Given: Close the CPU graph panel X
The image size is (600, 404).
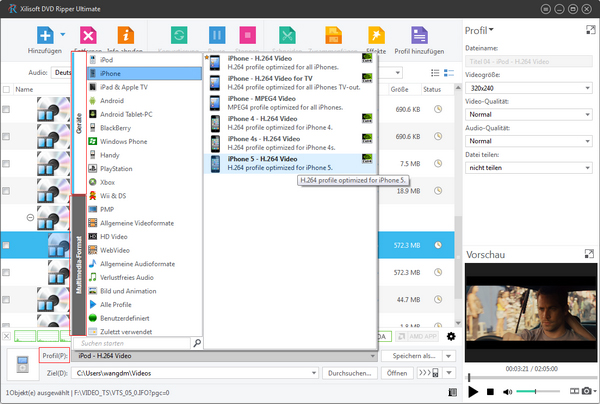Looking at the screenshot, I should tap(7, 336).
